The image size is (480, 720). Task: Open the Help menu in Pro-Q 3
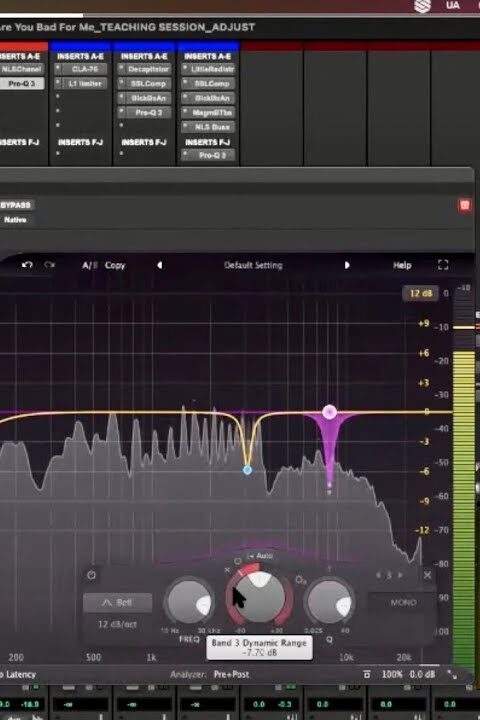tap(402, 265)
